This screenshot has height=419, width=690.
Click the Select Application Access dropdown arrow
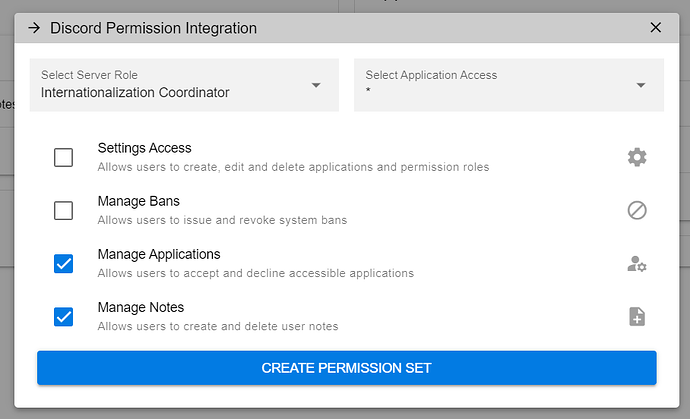641,85
